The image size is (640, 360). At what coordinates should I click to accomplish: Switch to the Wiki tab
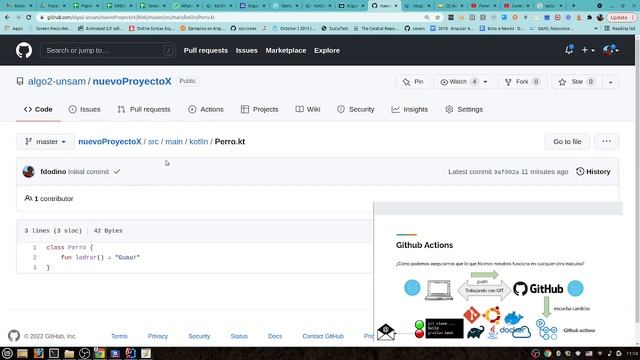[x=308, y=109]
